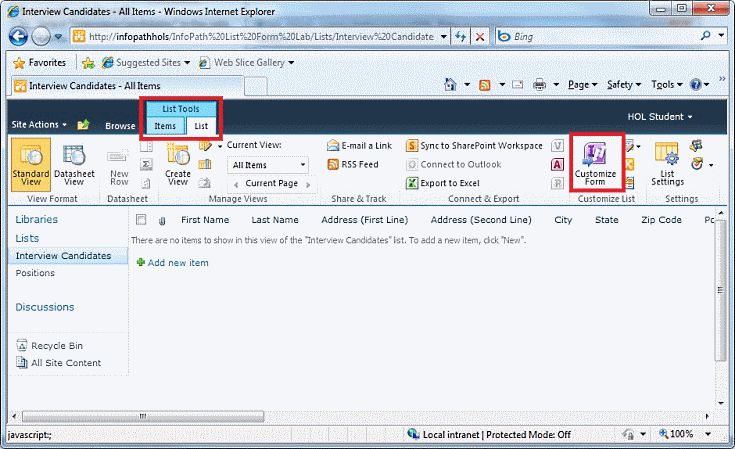Open the Libraries link in Quick Launch
The width and height of the screenshot is (735, 449).
pos(37,219)
